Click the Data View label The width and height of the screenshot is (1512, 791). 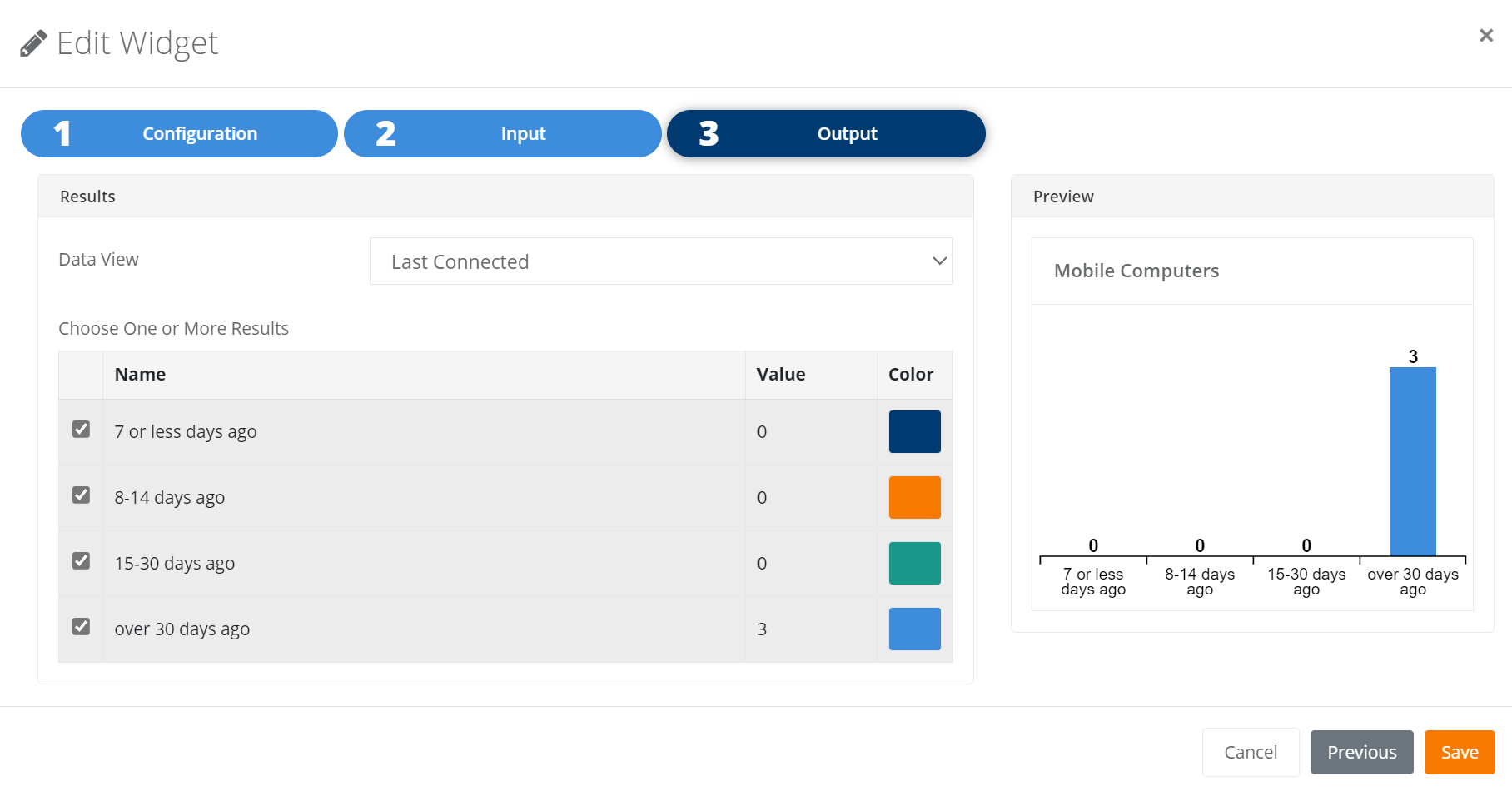[98, 260]
